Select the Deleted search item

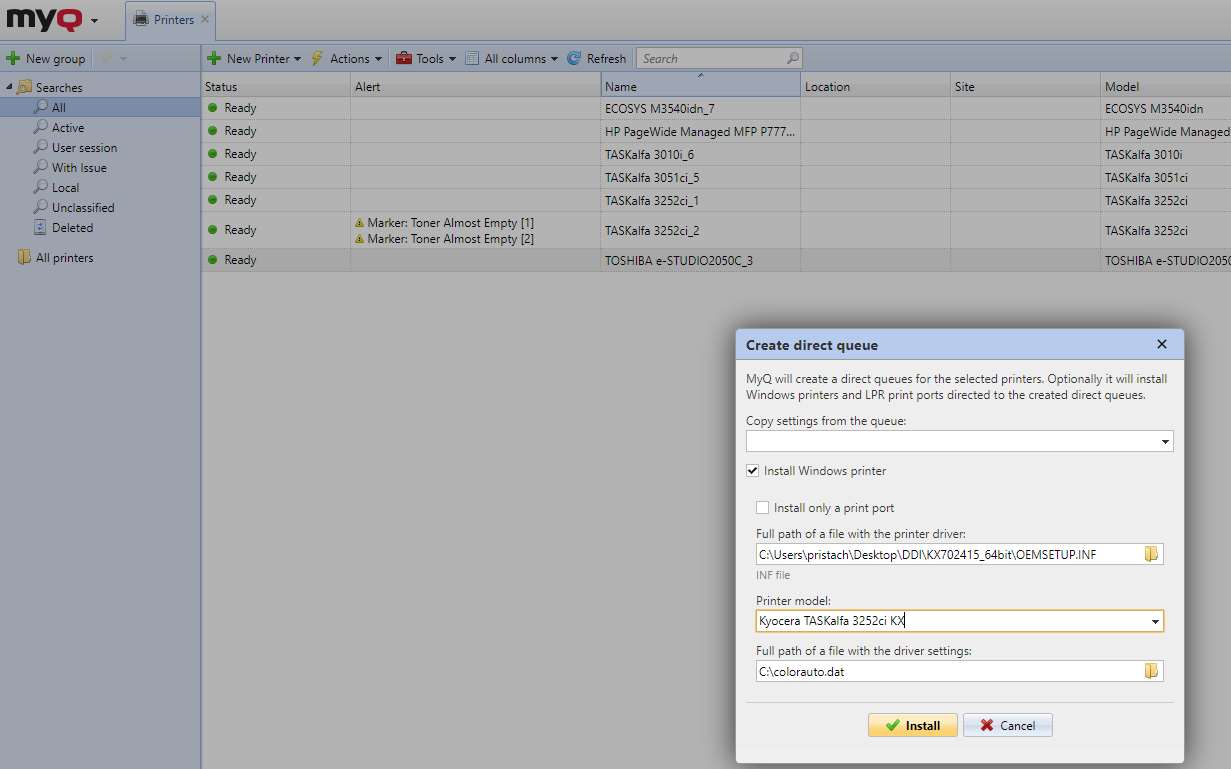[72, 228]
